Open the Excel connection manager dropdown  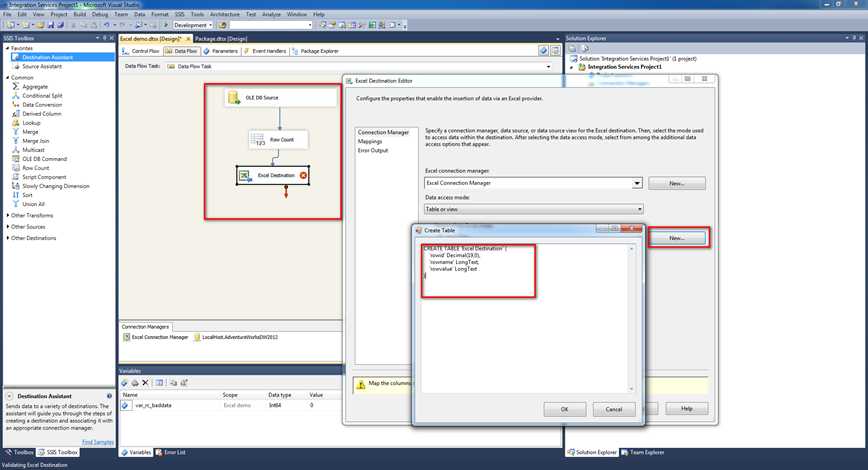(x=637, y=183)
